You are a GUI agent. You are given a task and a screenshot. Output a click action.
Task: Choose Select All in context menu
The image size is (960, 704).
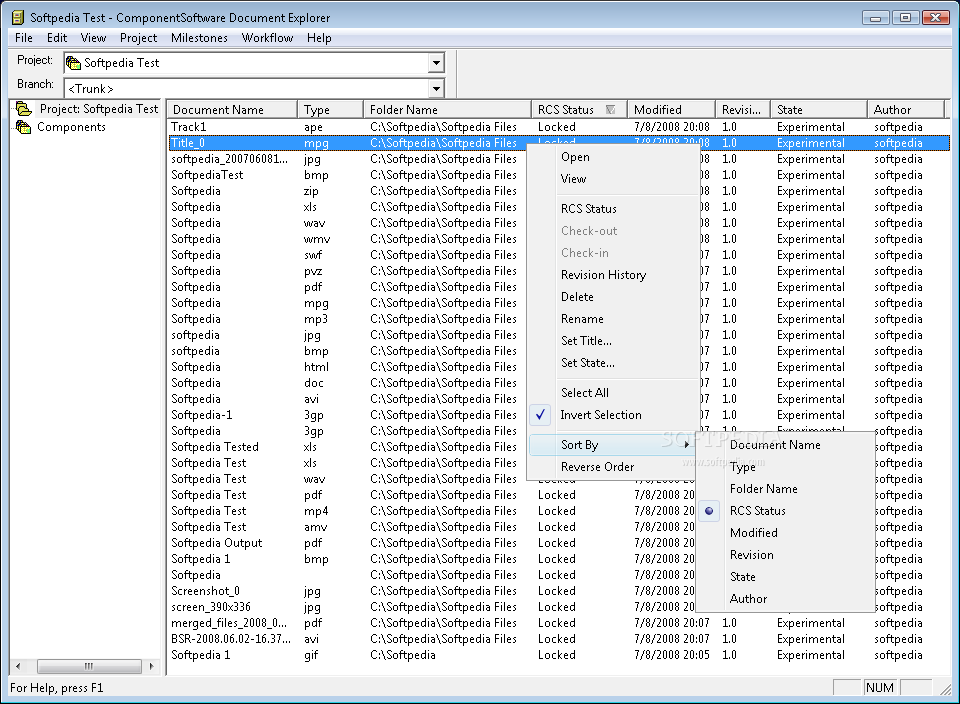[612, 392]
